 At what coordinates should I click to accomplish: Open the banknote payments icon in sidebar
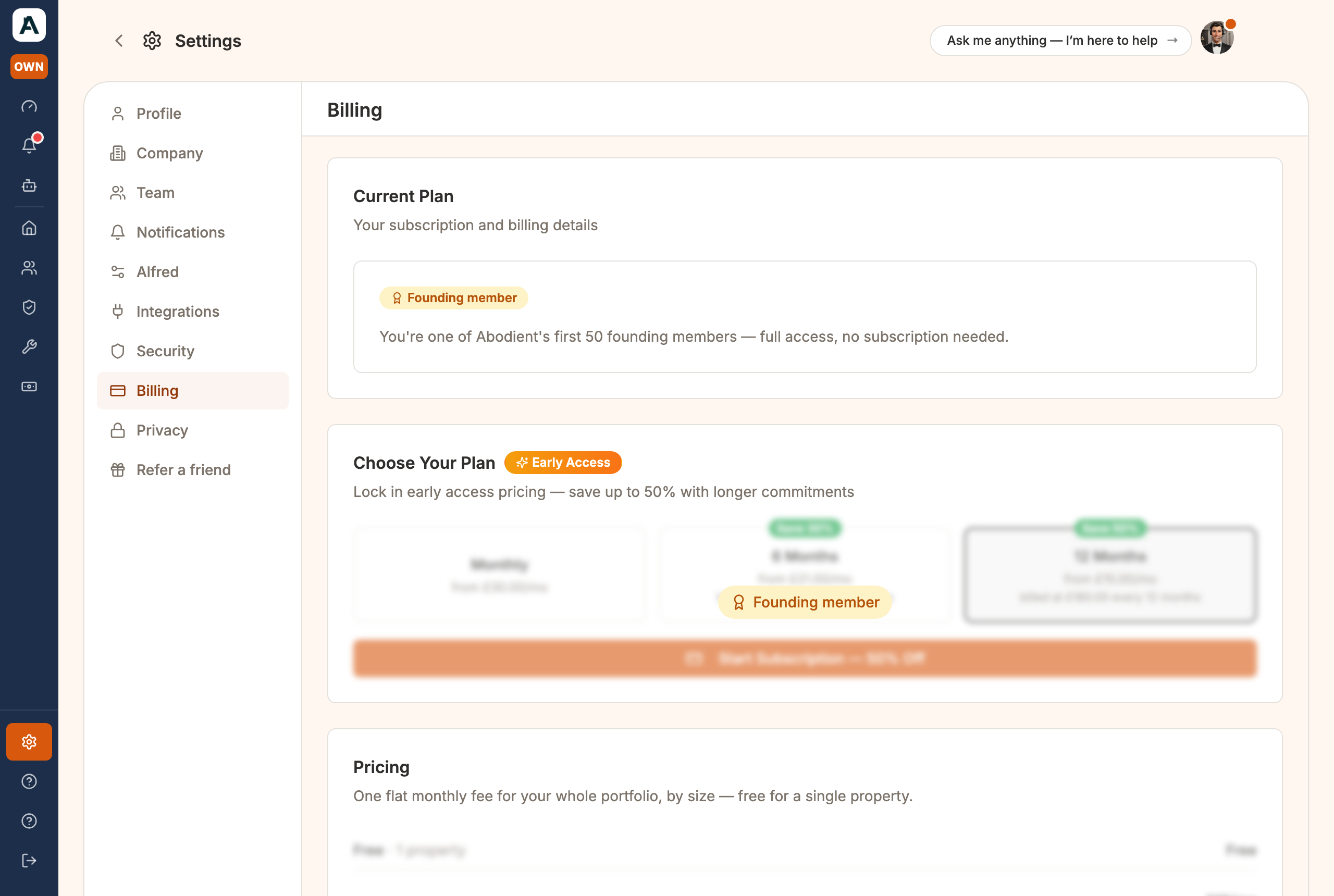[x=29, y=387]
